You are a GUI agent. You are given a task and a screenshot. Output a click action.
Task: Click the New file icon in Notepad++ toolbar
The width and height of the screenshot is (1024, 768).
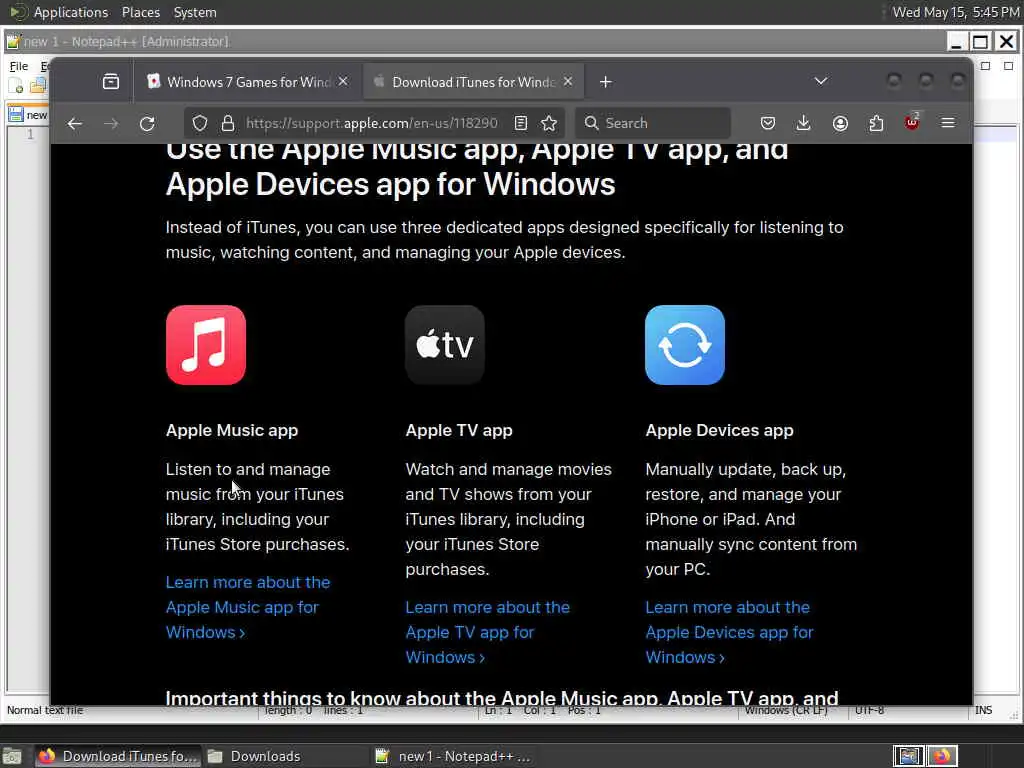[16, 86]
